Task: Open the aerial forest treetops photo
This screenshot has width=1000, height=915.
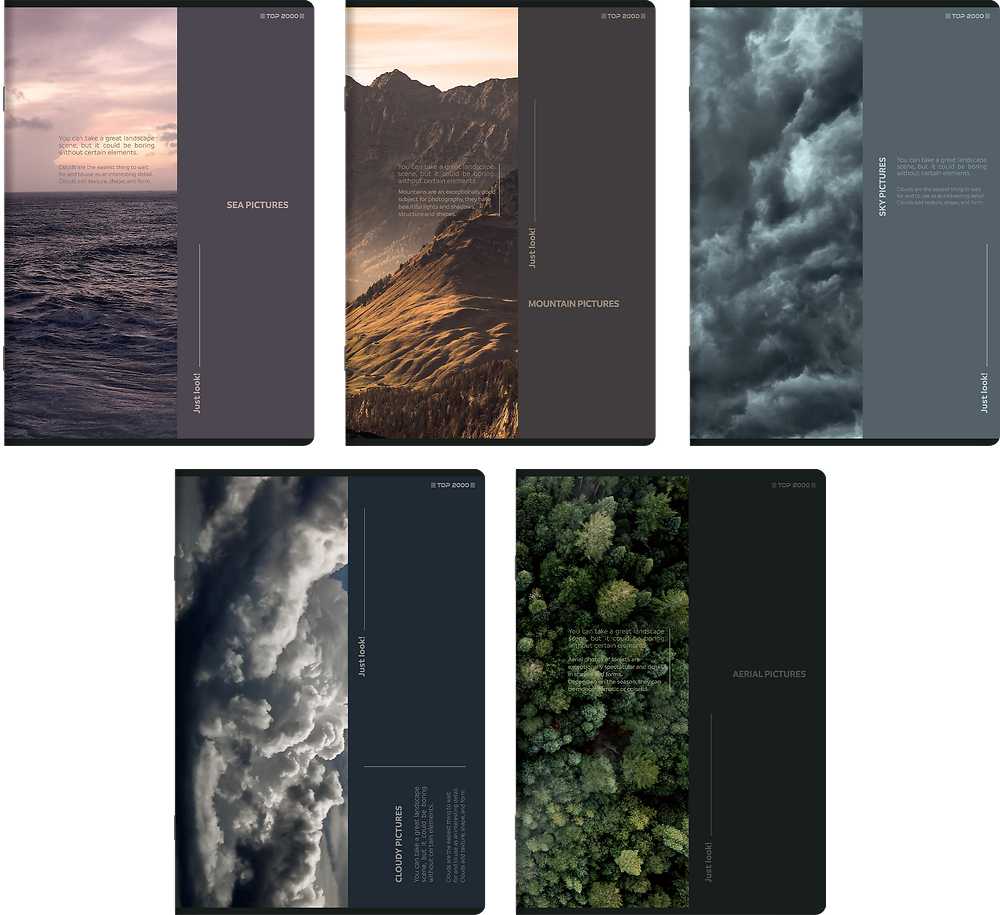Action: click(602, 780)
